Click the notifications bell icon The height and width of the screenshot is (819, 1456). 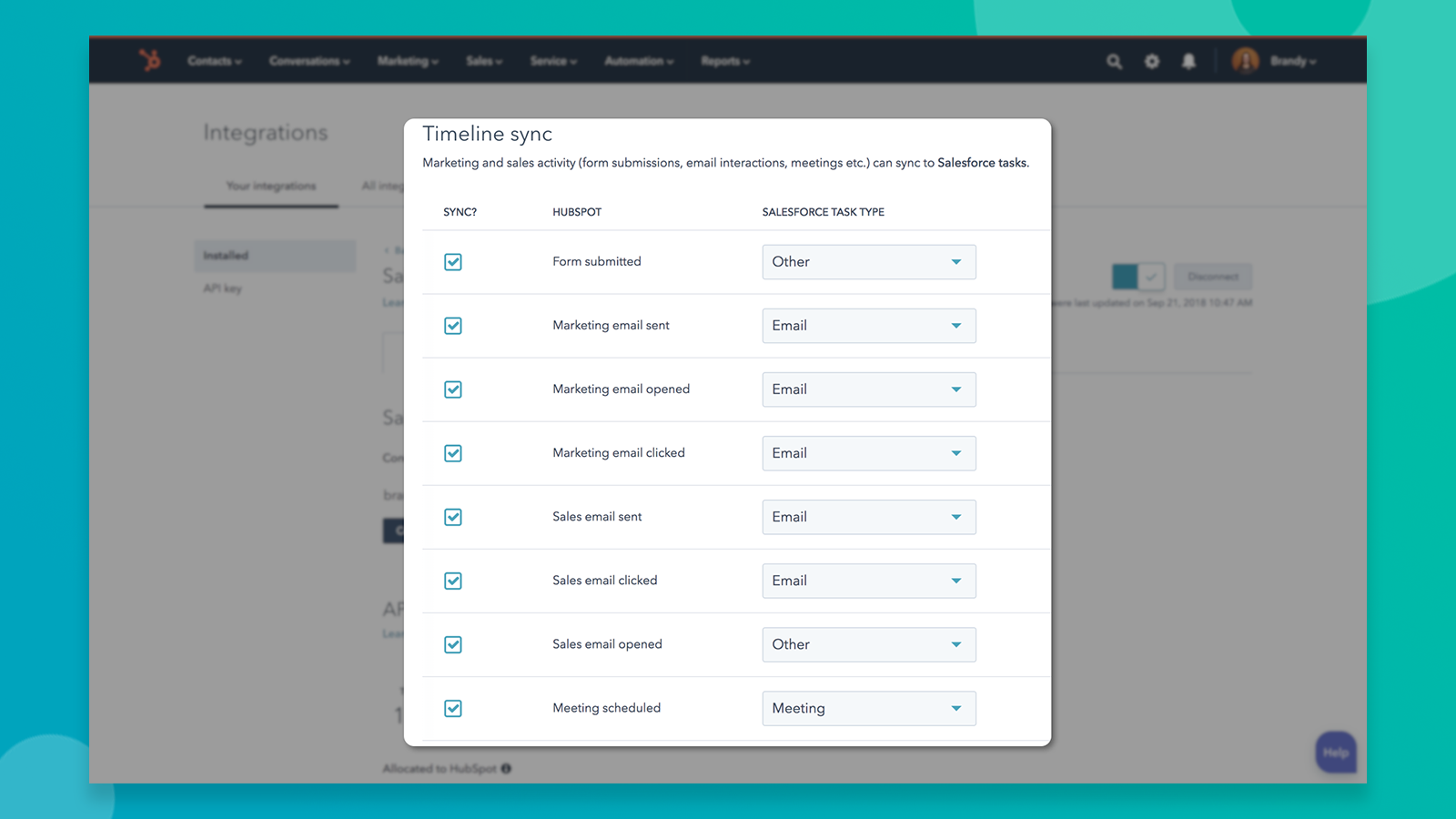1189,61
